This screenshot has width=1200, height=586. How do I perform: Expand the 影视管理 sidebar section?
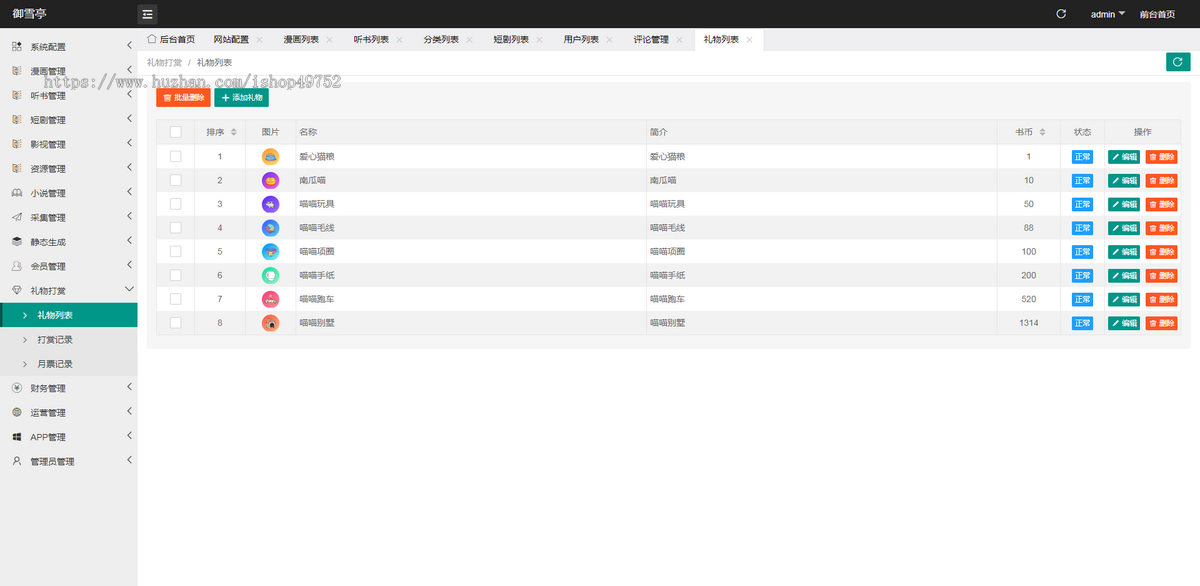click(68, 144)
